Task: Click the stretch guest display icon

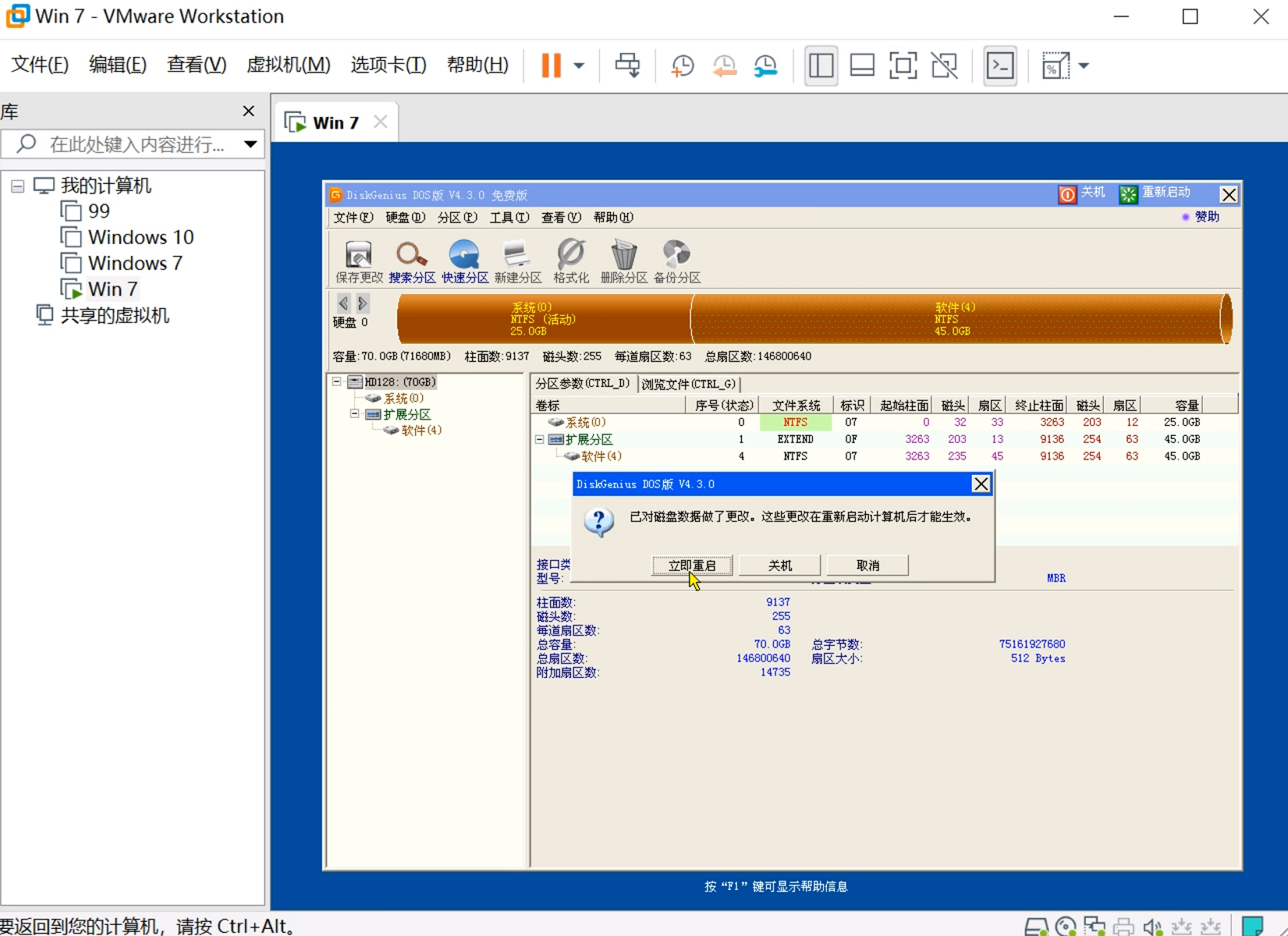Action: pos(1056,66)
